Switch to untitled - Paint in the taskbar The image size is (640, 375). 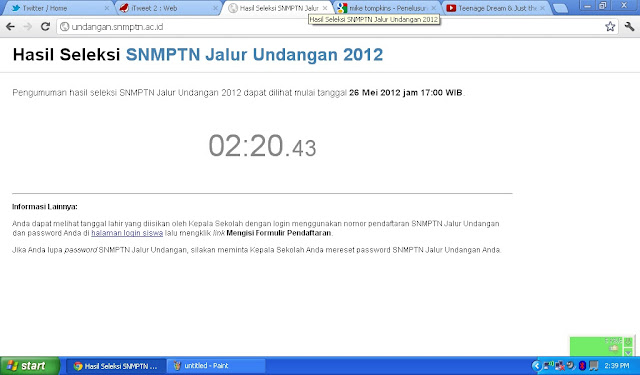pyautogui.click(x=216, y=366)
